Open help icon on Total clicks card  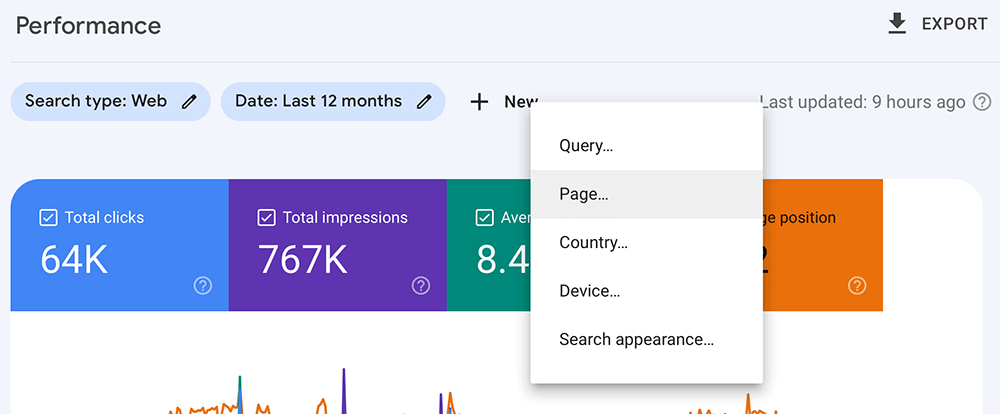203,286
